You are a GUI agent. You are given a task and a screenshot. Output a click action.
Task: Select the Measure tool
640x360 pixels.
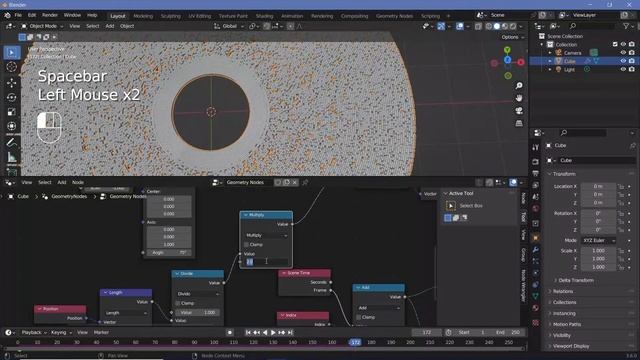(12, 157)
